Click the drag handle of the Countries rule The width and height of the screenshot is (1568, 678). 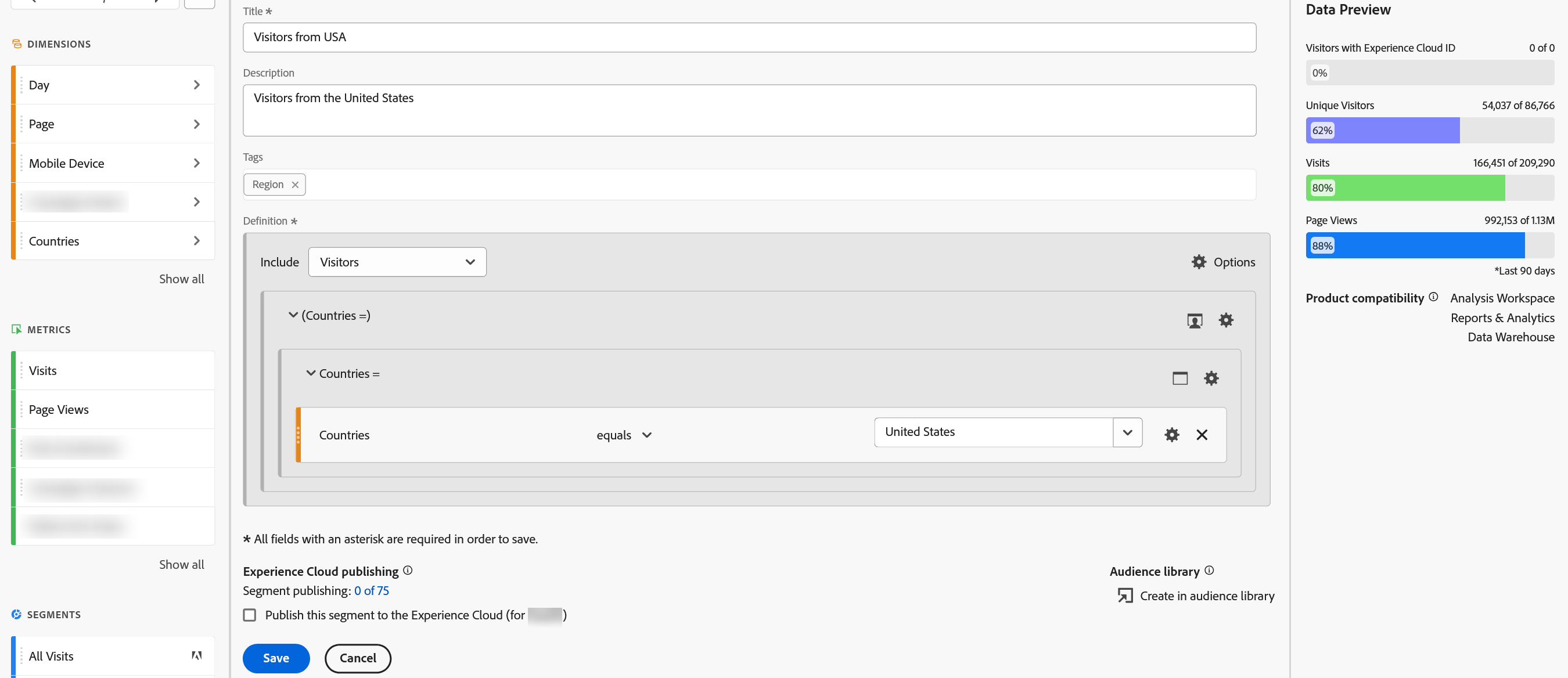tap(298, 435)
